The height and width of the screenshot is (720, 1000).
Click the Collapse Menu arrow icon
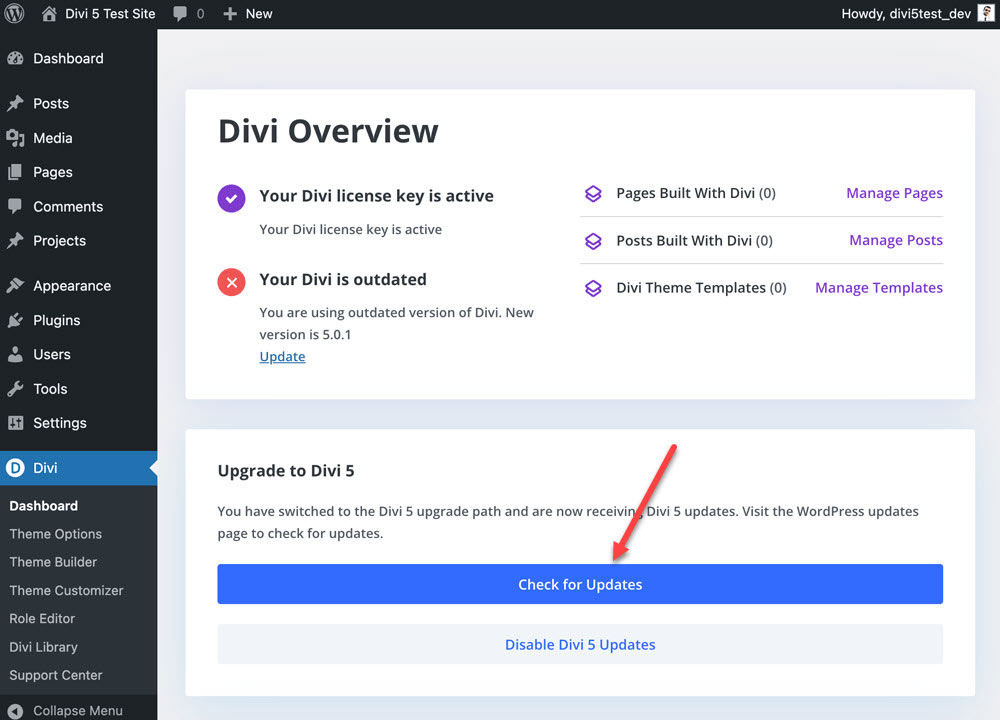coord(15,711)
